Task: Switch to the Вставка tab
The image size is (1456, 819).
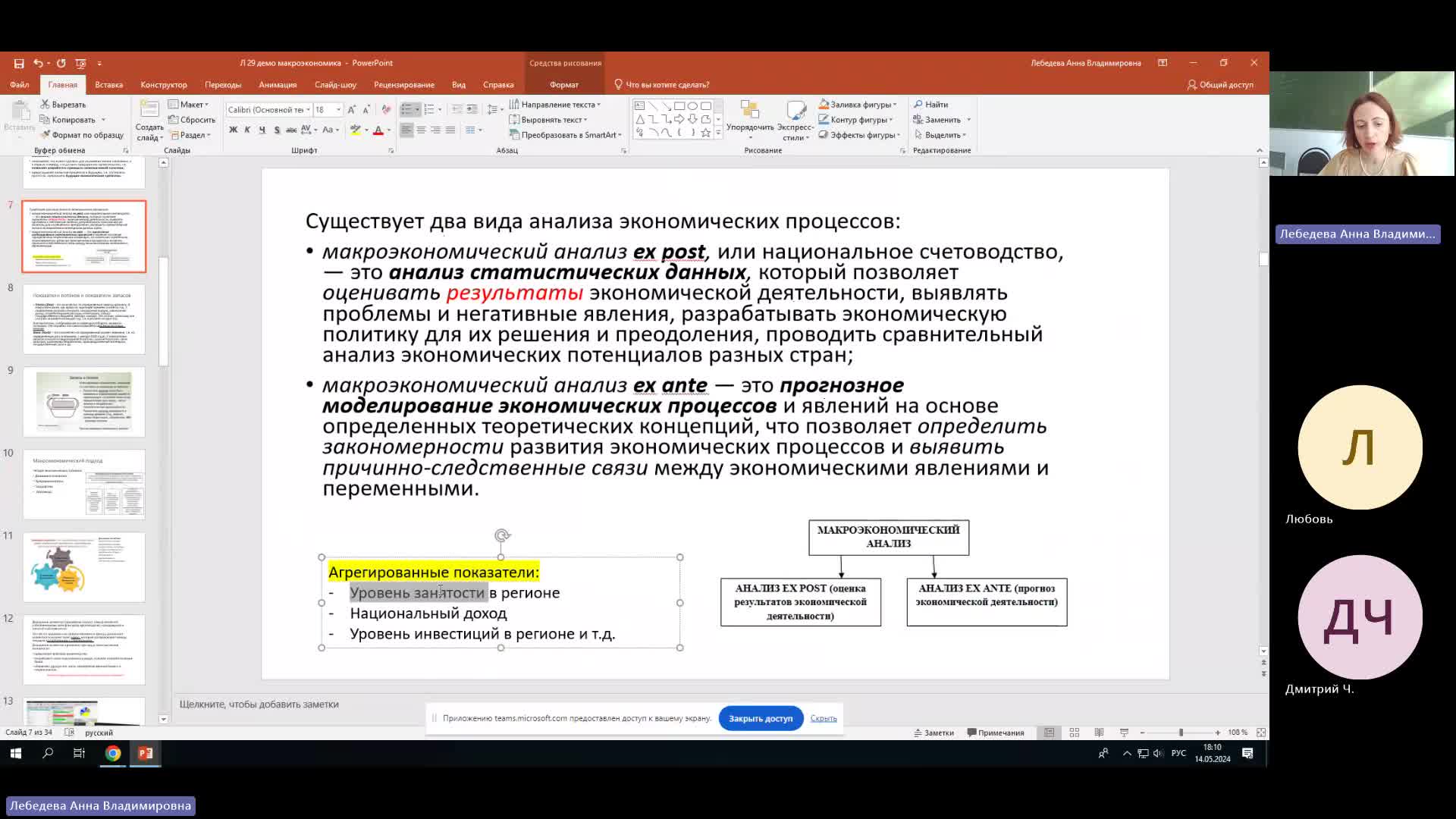Action: [108, 85]
